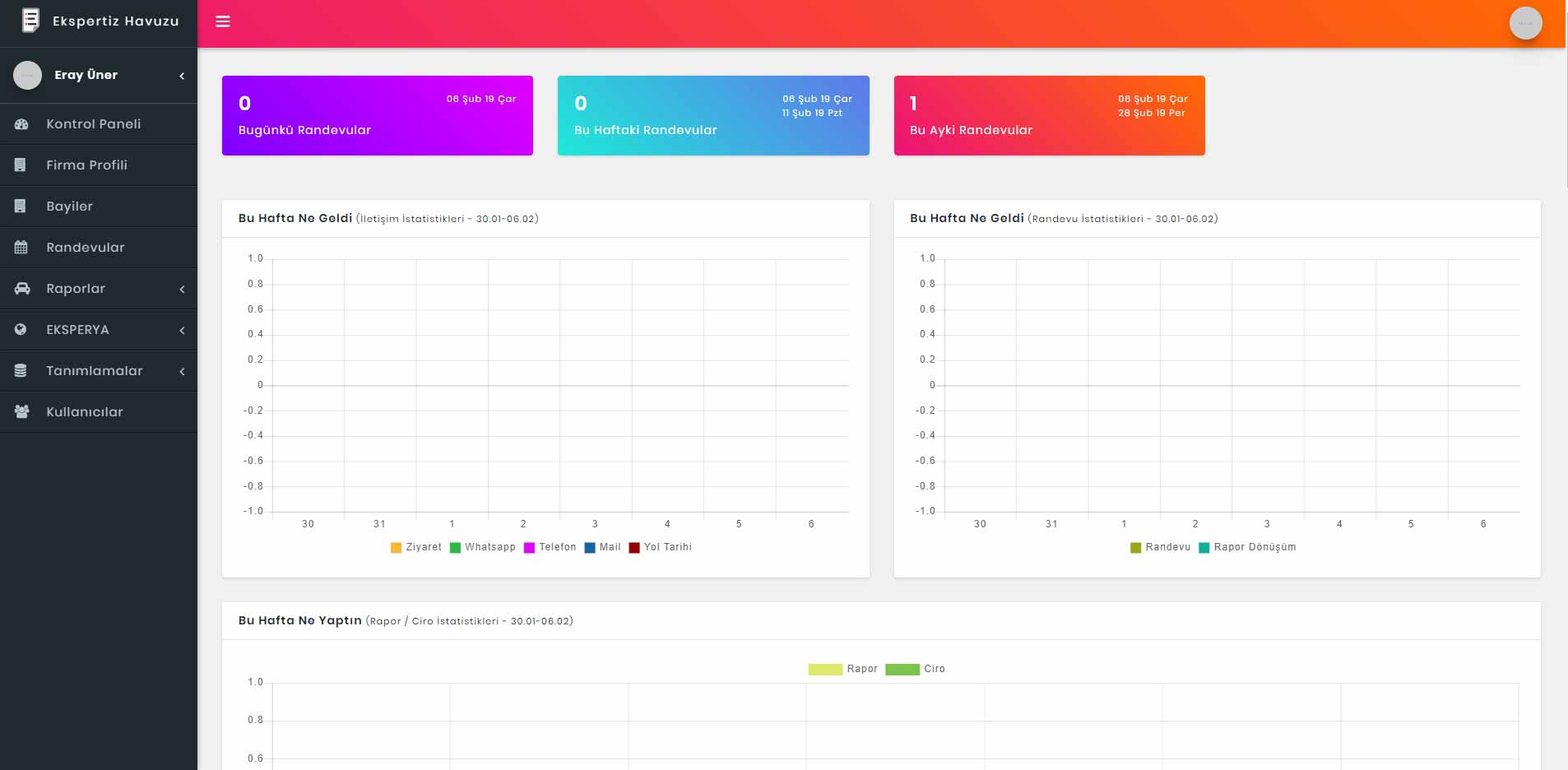This screenshot has height=770, width=1568.
Task: Click '28 Şub 19 Per' date text
Action: coord(1152,114)
